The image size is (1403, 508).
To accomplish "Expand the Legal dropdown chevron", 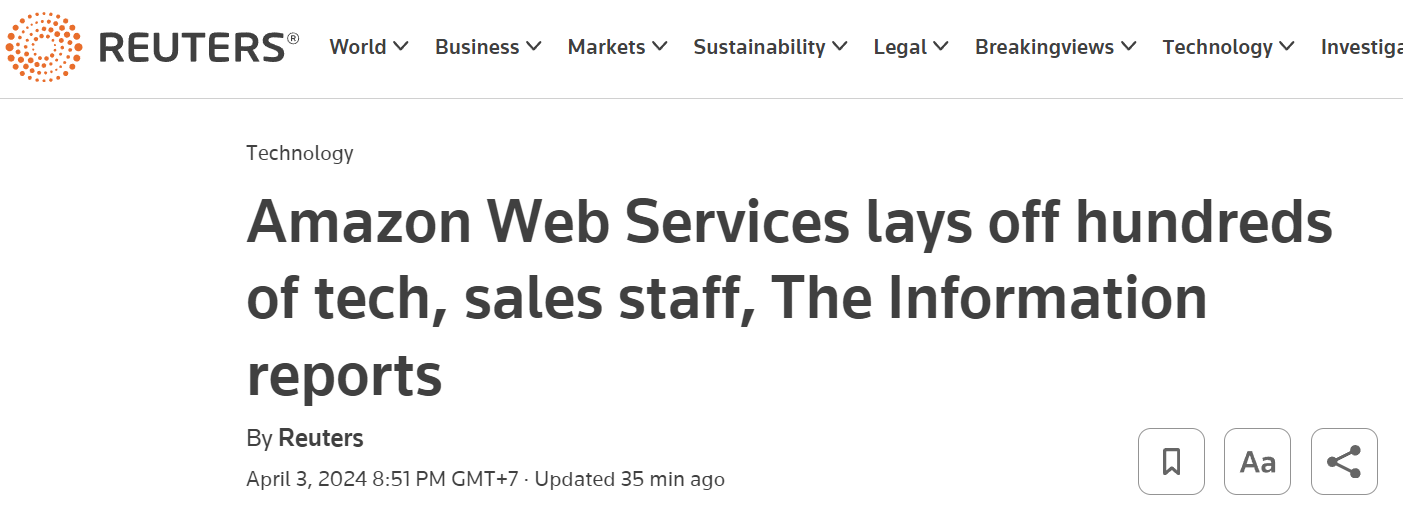I will point(941,47).
